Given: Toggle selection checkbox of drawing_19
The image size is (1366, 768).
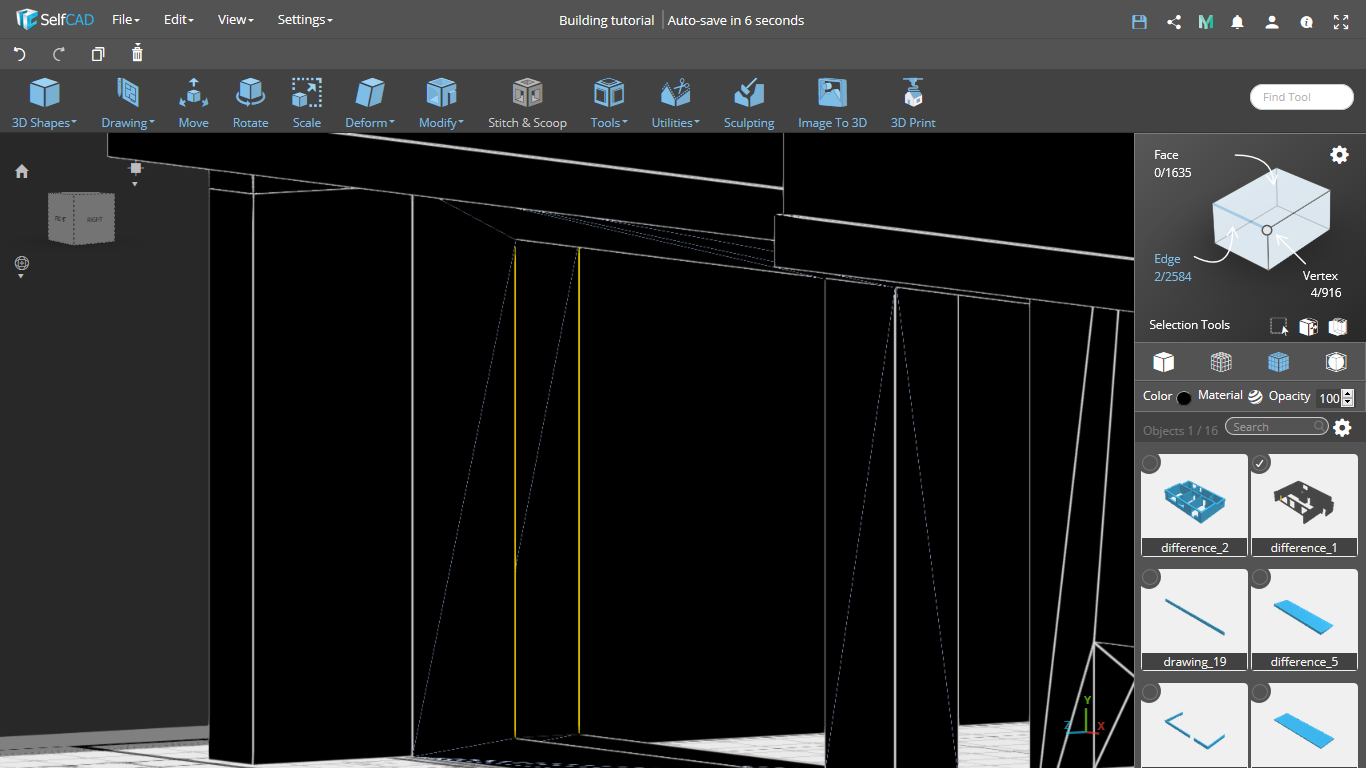Looking at the screenshot, I should [1151, 577].
